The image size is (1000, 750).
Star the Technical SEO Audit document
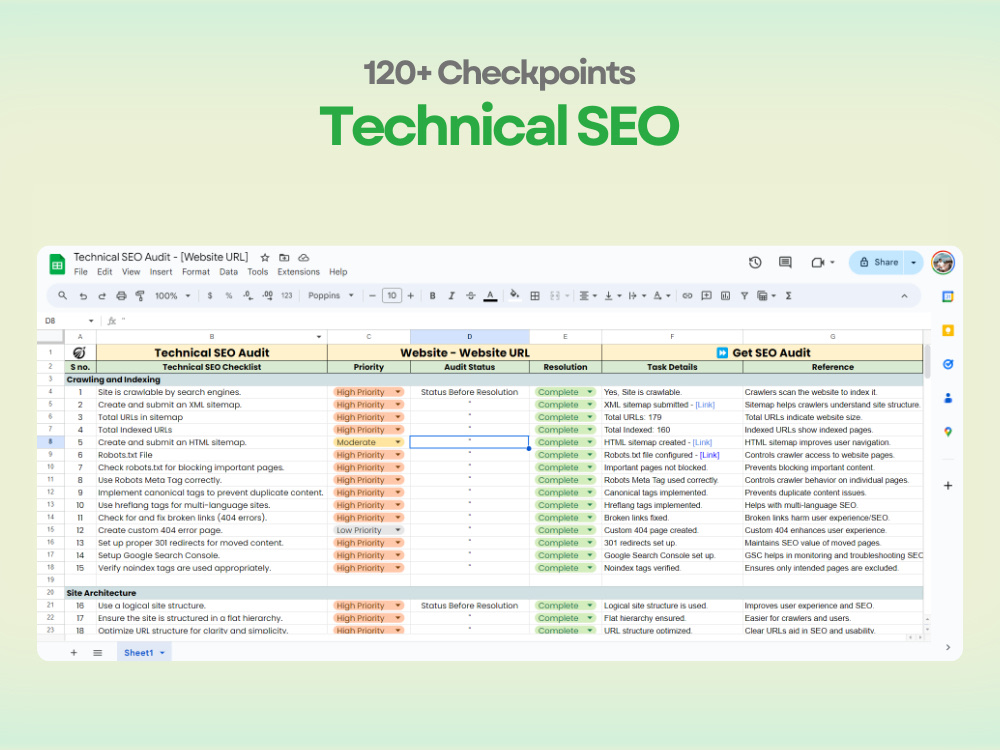point(265,258)
